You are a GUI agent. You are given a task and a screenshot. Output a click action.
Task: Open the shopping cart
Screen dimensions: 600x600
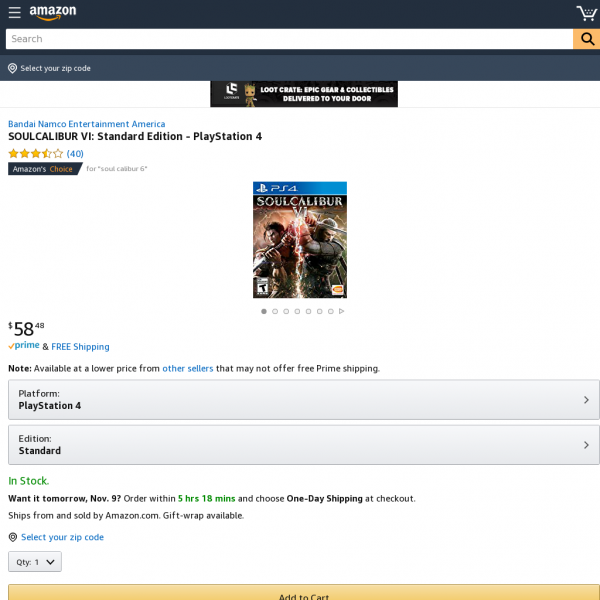pyautogui.click(x=587, y=13)
